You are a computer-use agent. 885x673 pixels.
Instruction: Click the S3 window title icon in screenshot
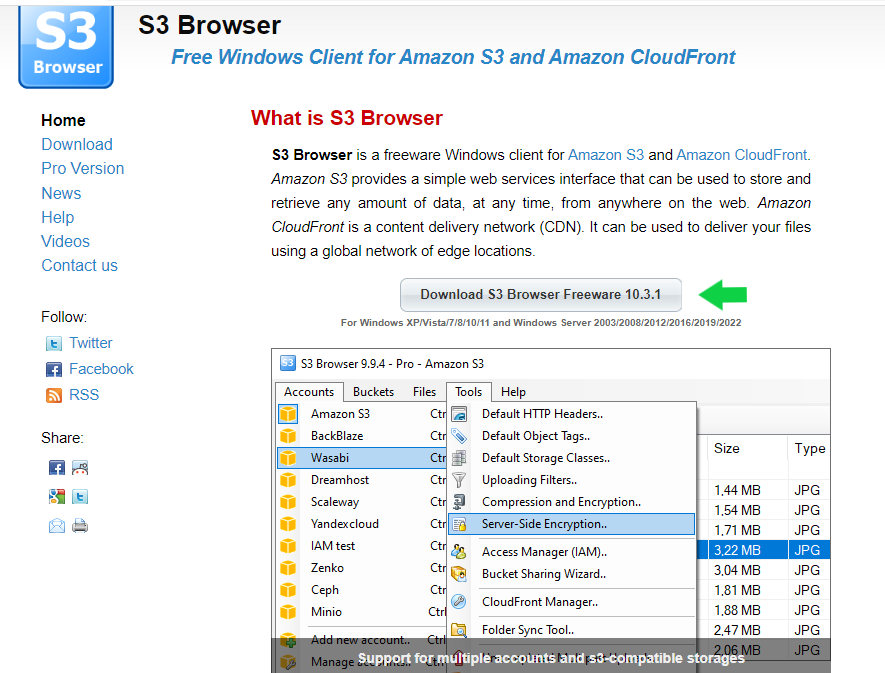click(x=288, y=363)
